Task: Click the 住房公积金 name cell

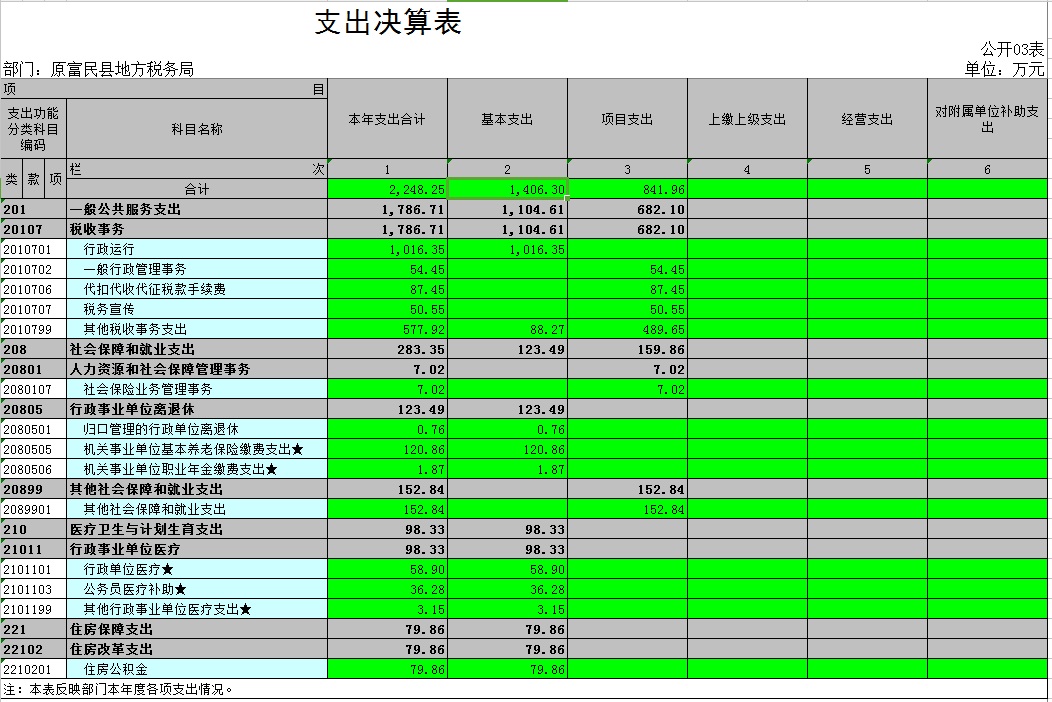Action: [x=197, y=669]
